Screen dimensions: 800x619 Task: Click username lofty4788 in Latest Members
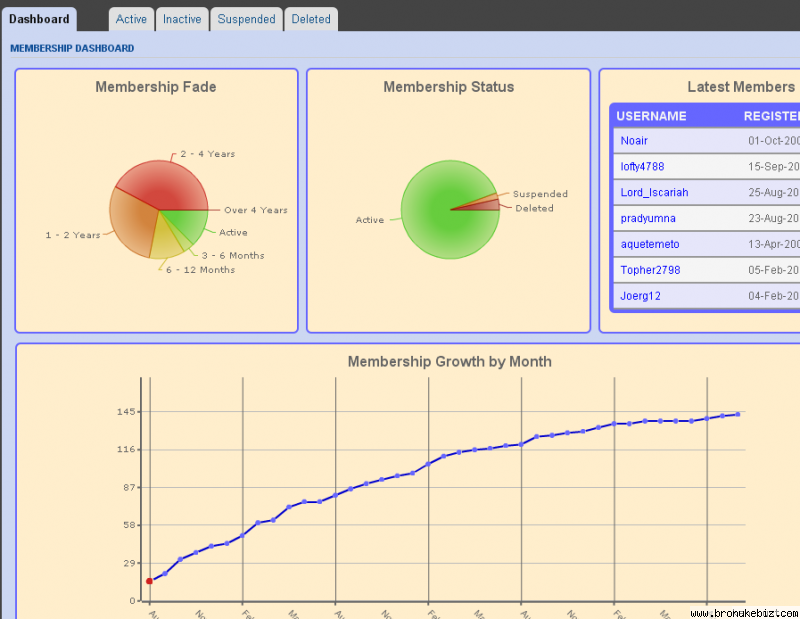pos(642,167)
